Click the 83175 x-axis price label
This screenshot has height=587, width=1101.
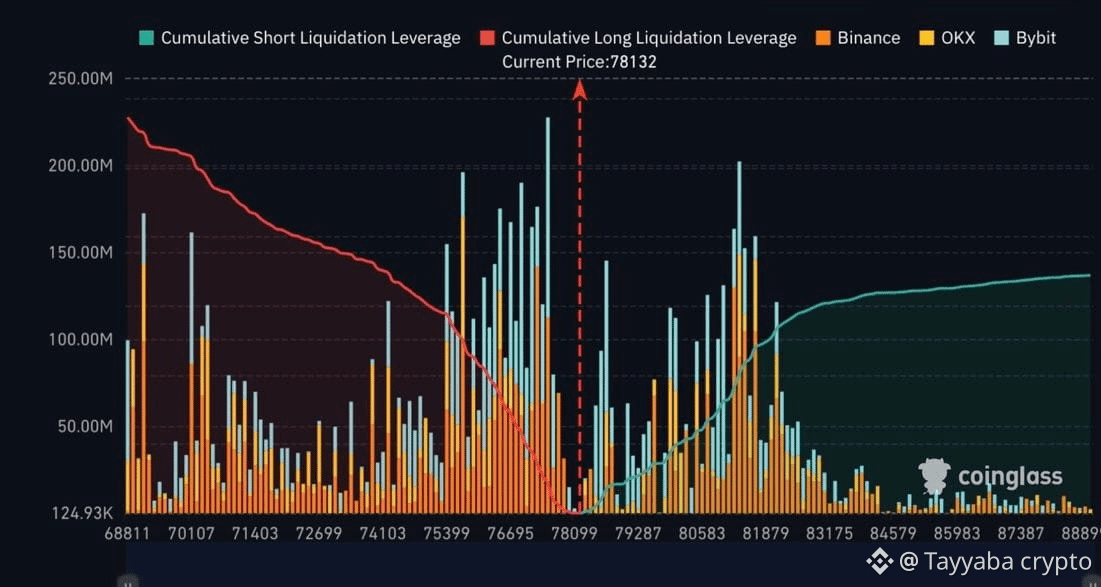829,534
